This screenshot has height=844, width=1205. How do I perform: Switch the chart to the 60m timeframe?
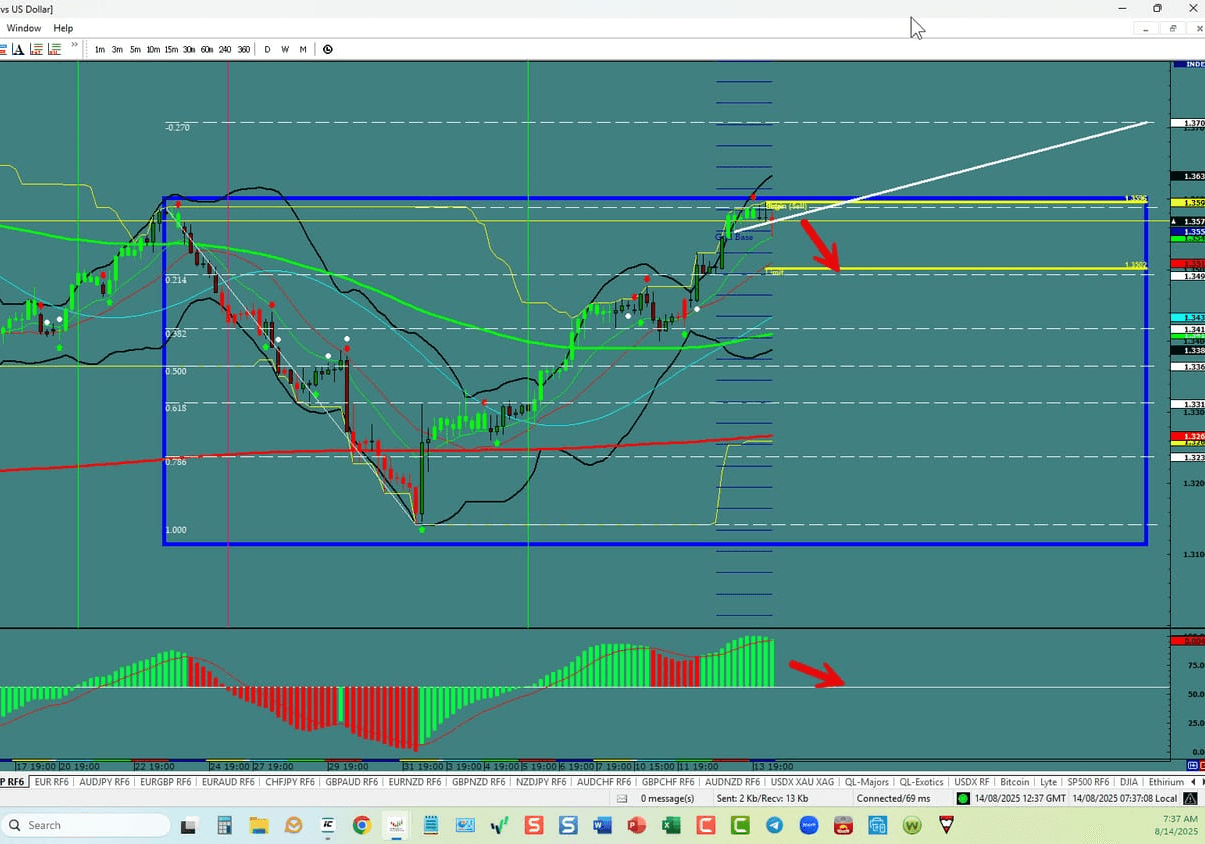coord(207,49)
